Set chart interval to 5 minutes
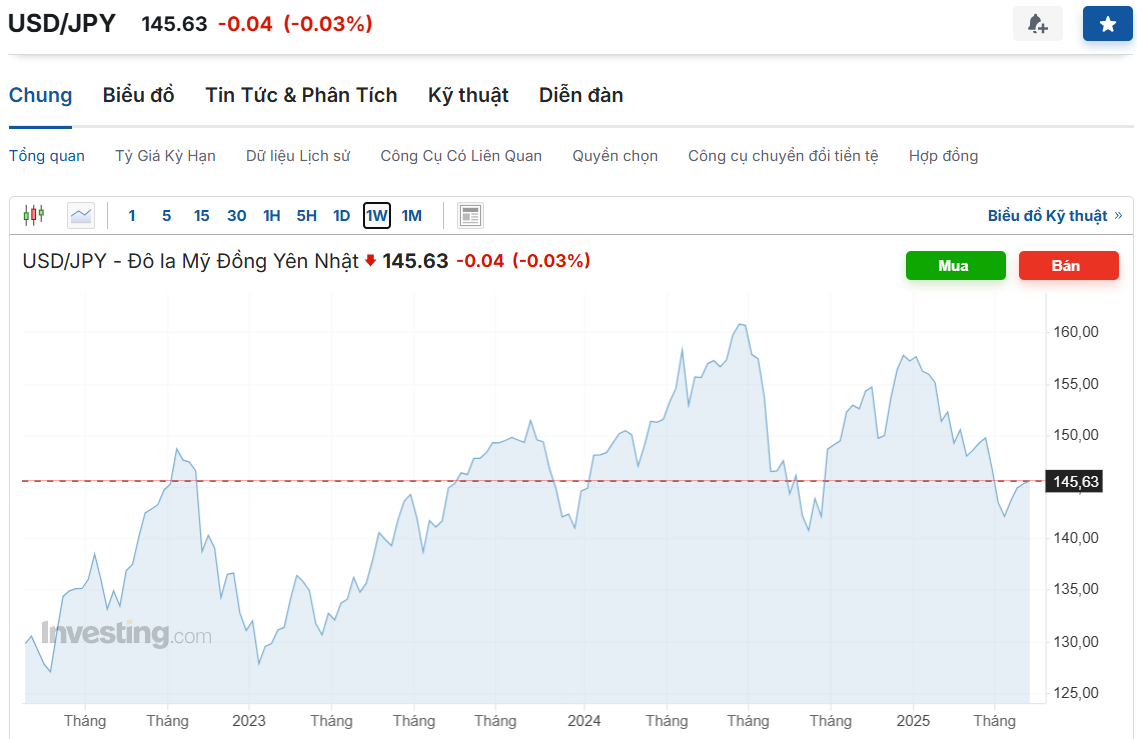1137x739 pixels. 167,215
